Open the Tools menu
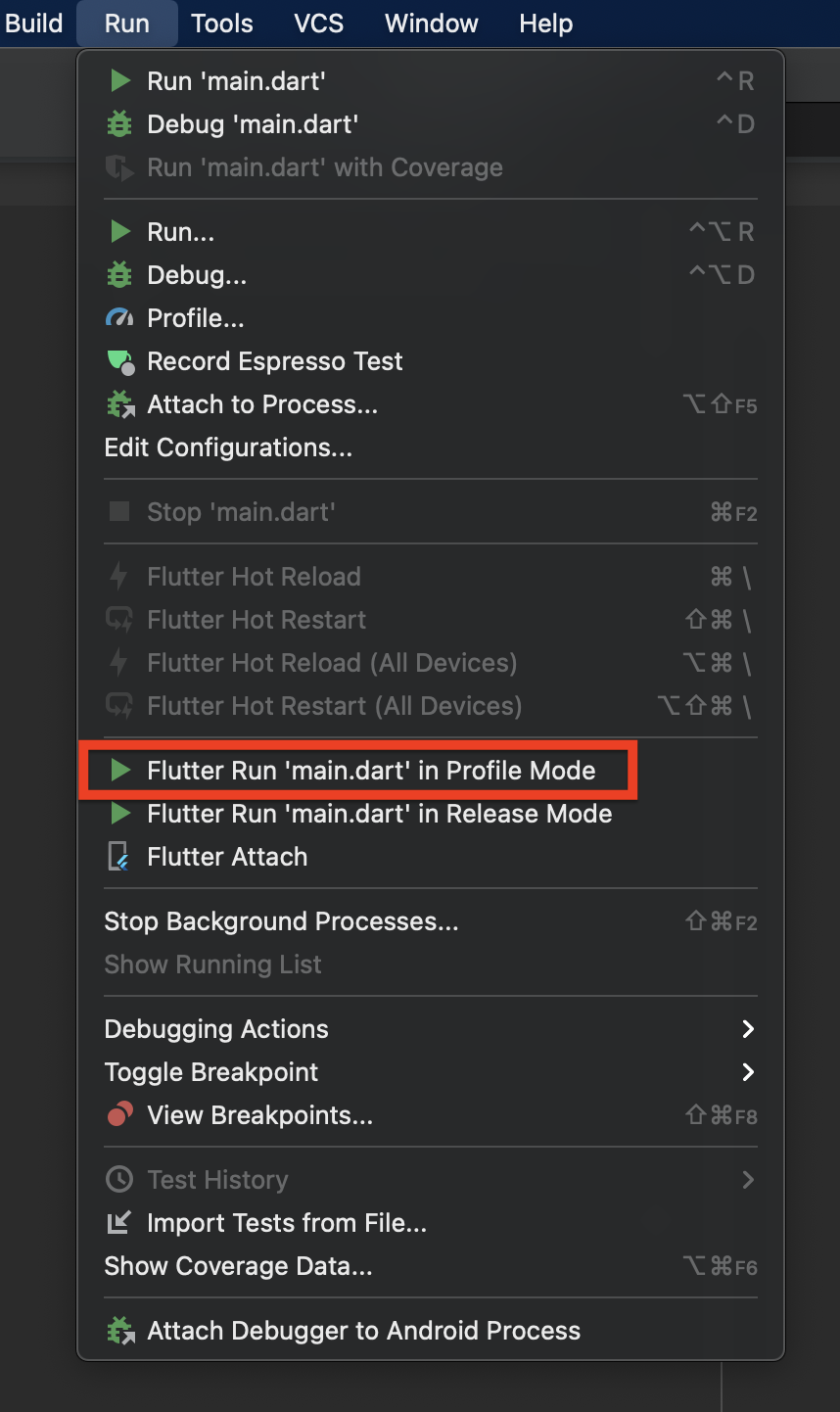Screen dimensions: 840x1412 [221, 23]
